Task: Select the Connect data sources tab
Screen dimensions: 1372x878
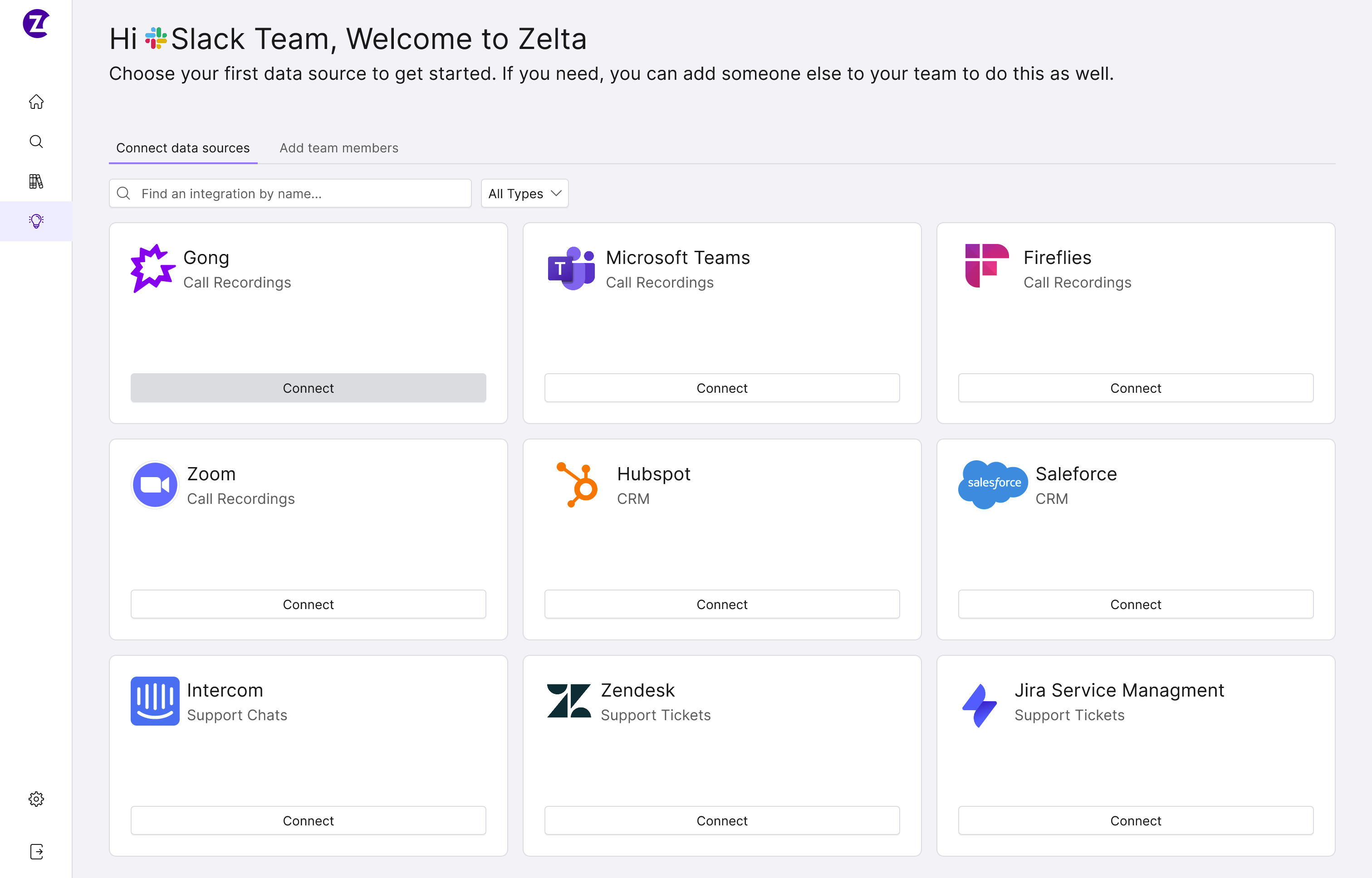Action: (182, 147)
